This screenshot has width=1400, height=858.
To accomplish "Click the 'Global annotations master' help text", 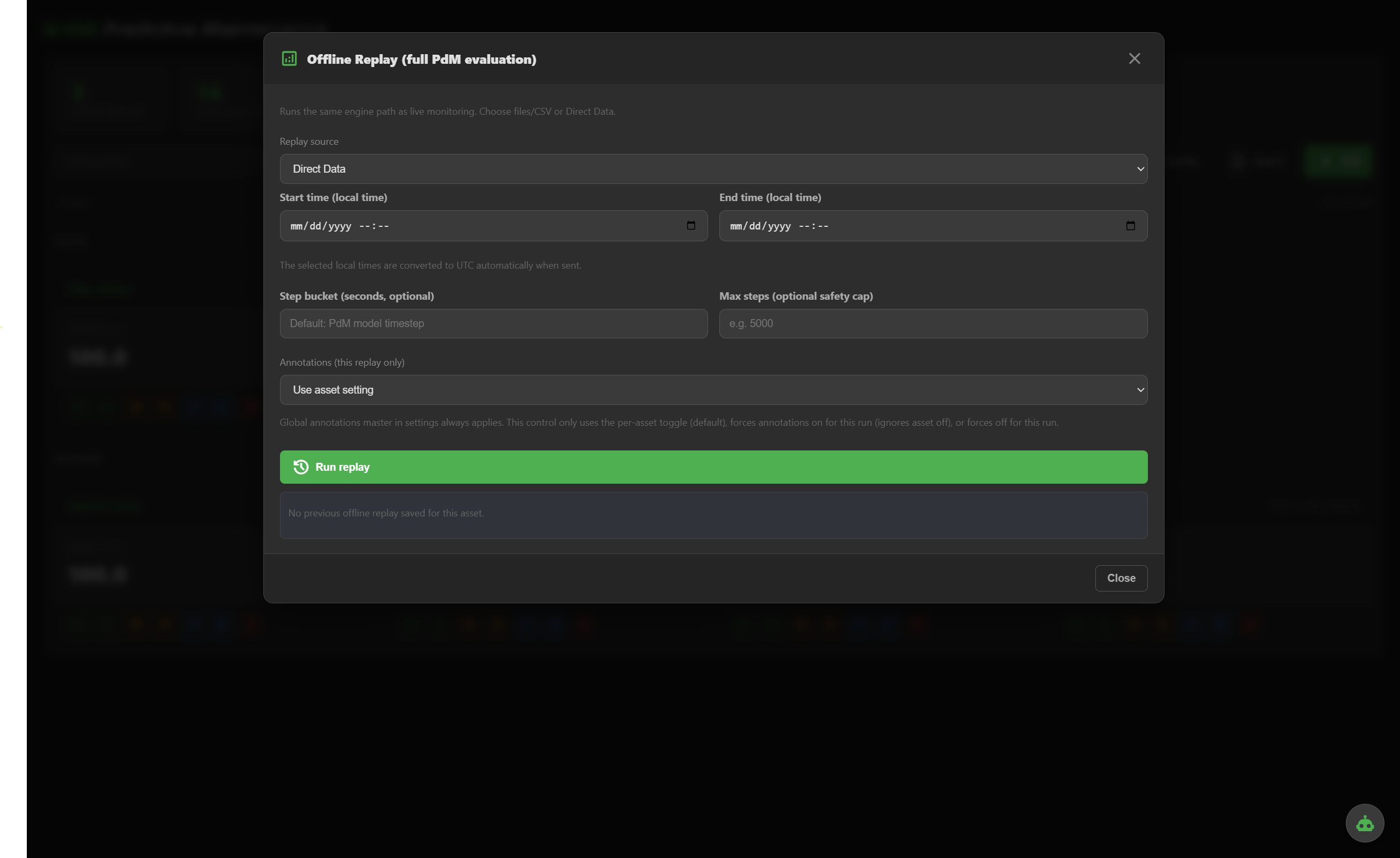I will pyautogui.click(x=669, y=422).
